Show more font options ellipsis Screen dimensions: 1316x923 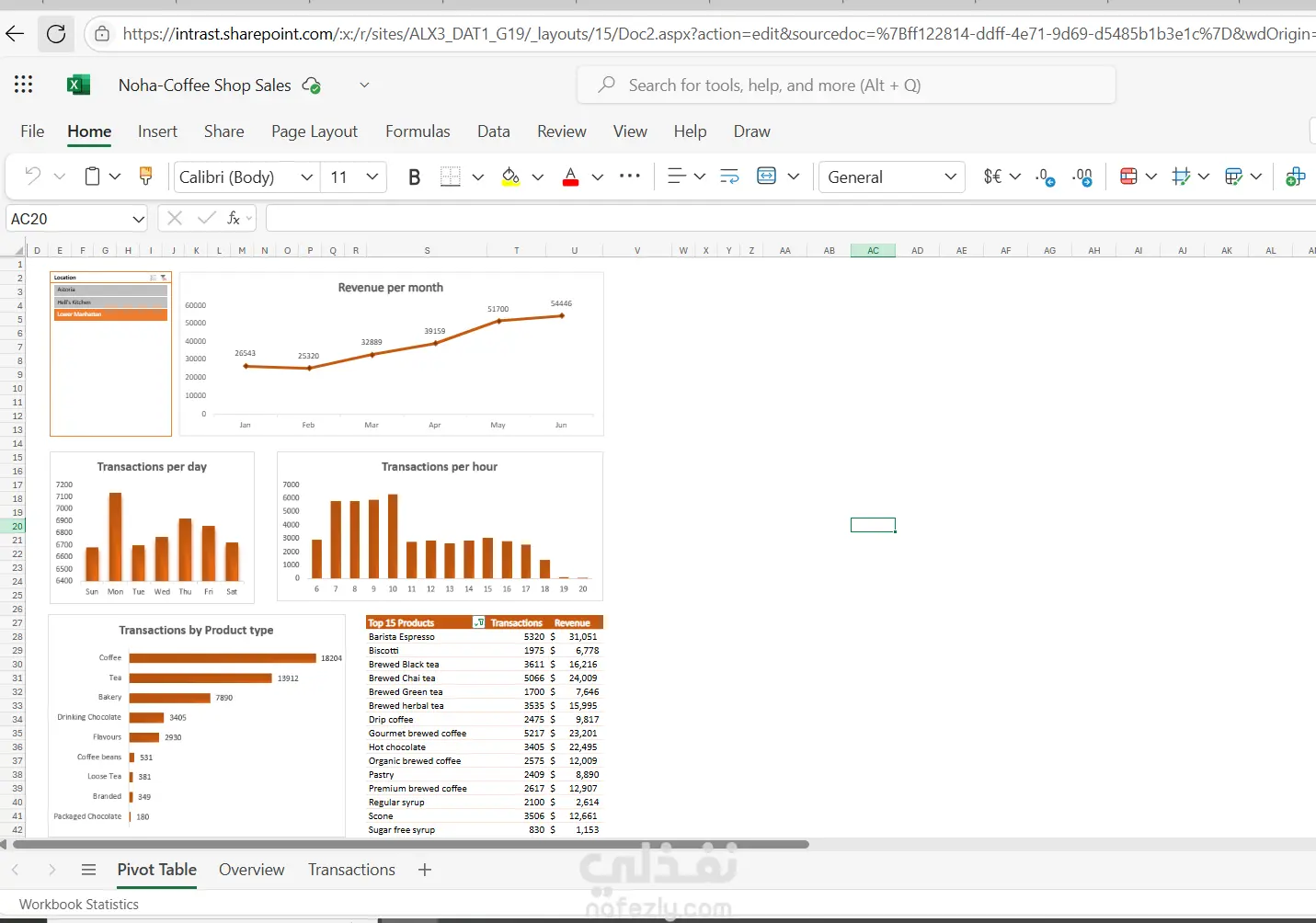point(630,176)
